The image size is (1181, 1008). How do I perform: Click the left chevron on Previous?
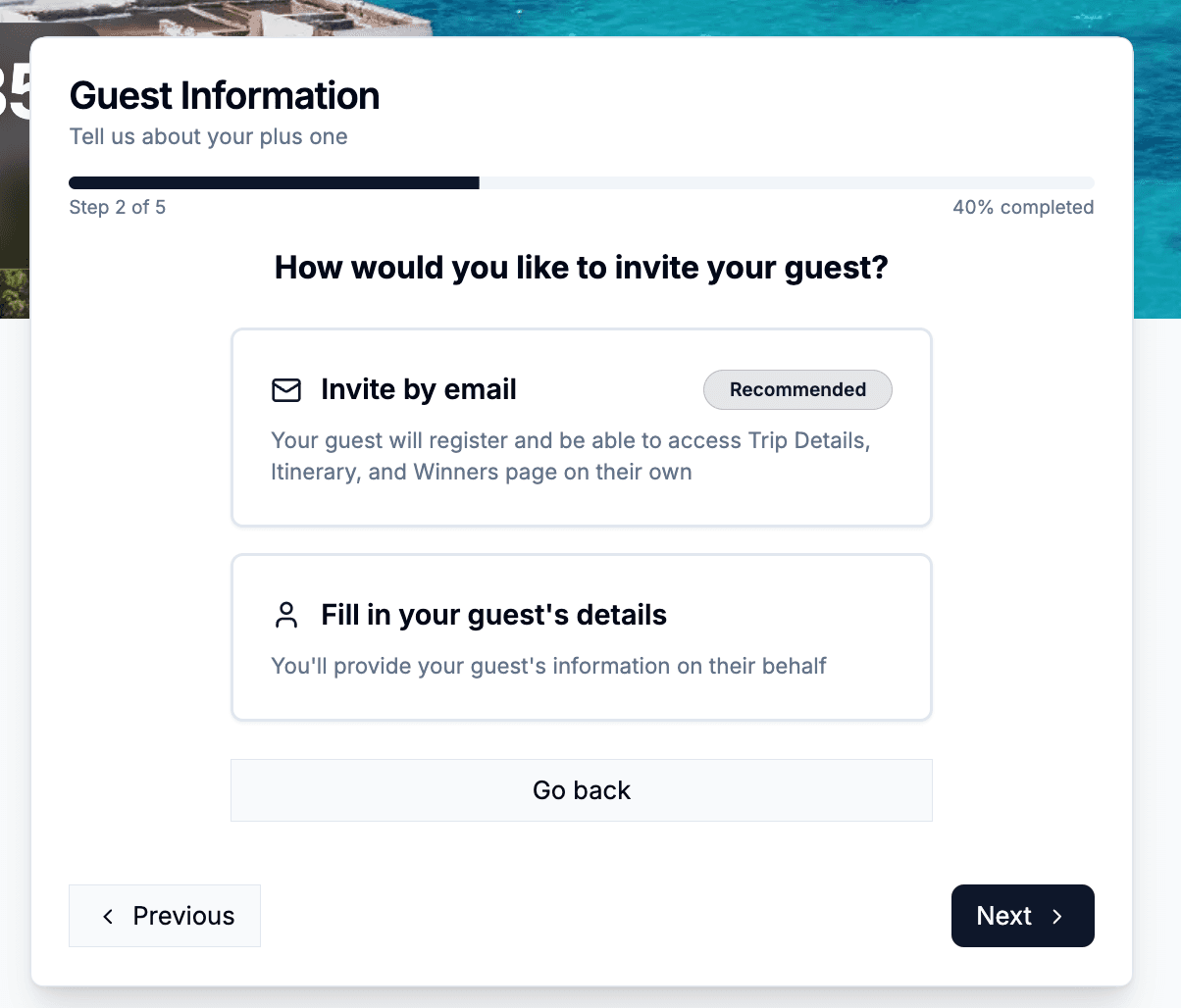(108, 916)
